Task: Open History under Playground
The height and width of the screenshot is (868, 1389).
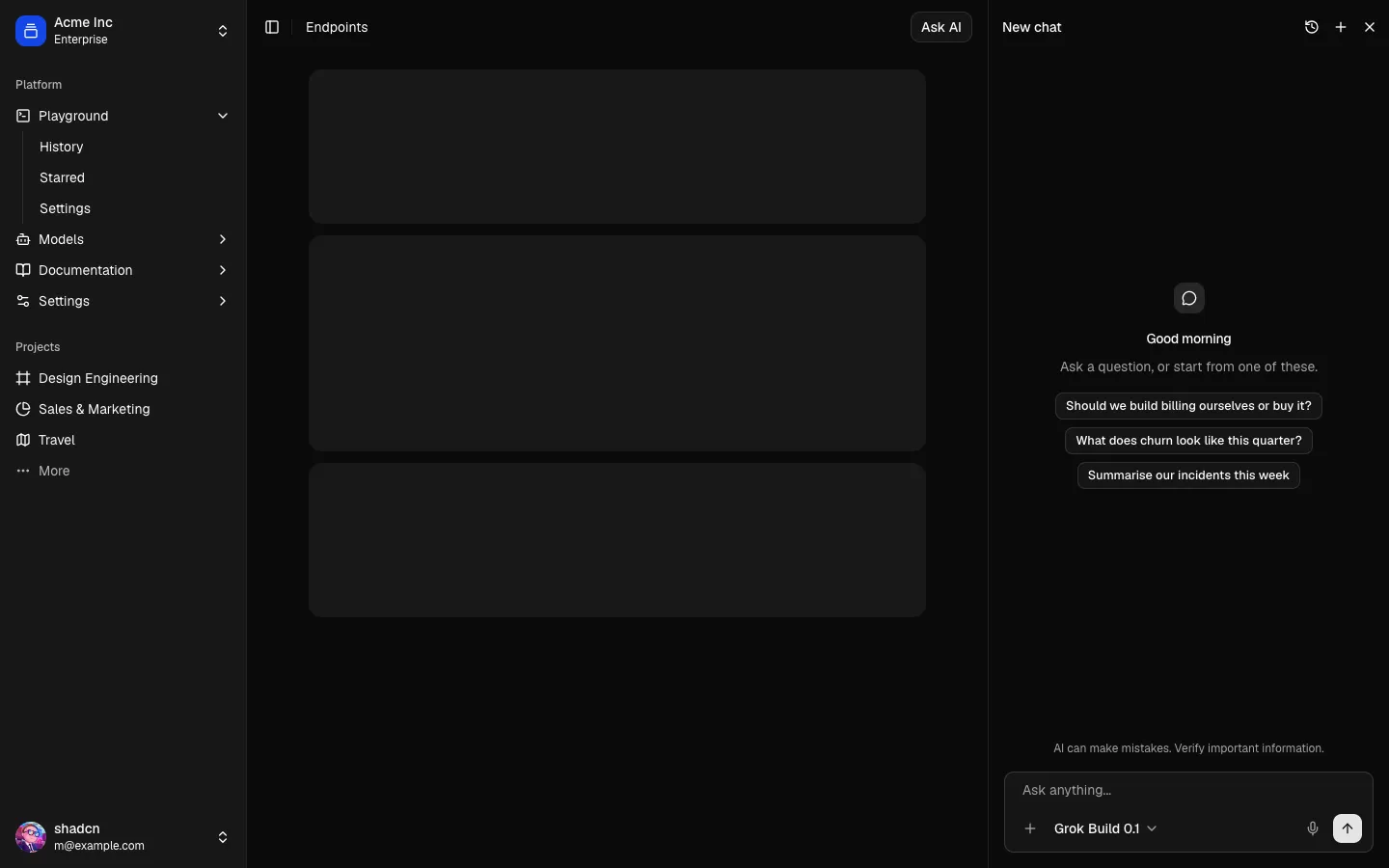Action: tap(129, 147)
